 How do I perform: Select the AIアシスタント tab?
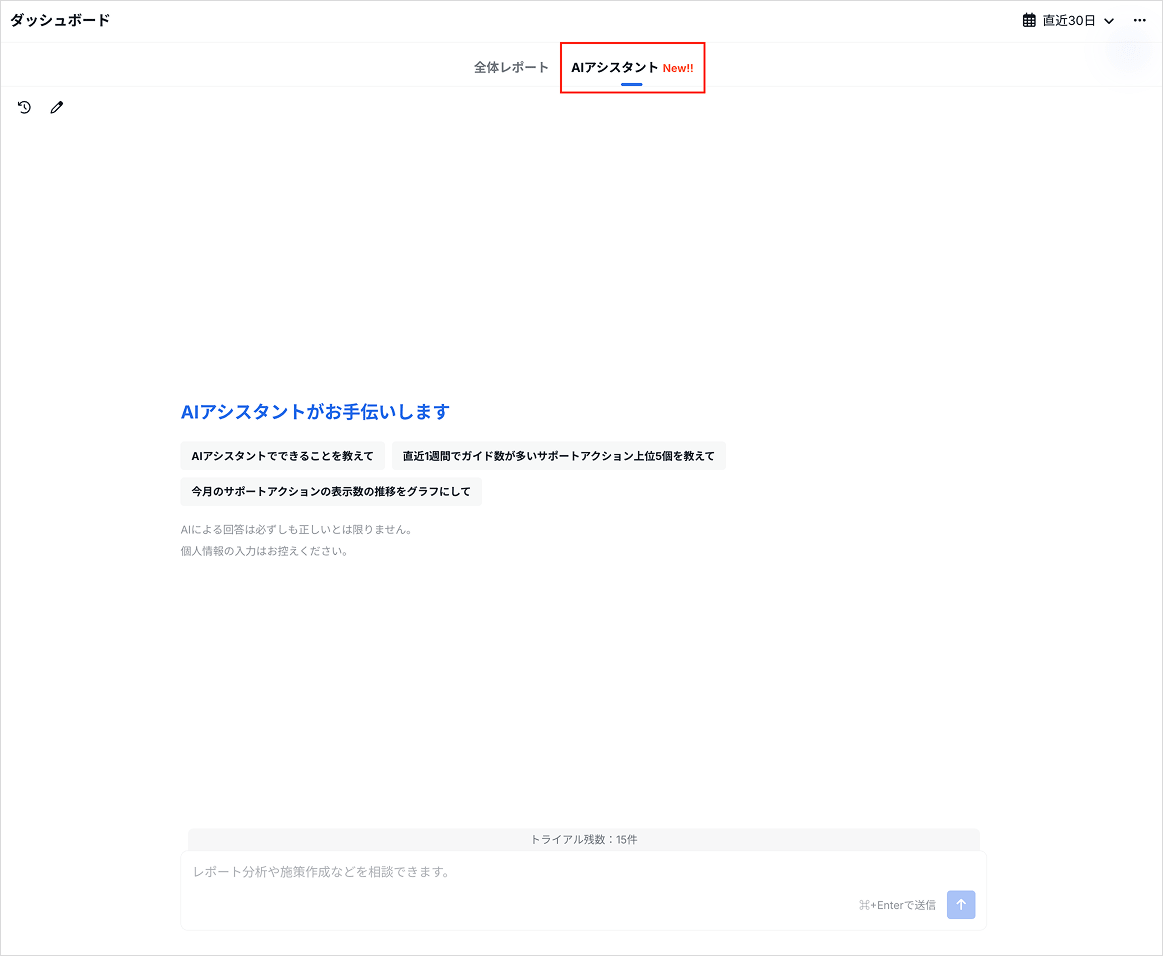(x=614, y=68)
